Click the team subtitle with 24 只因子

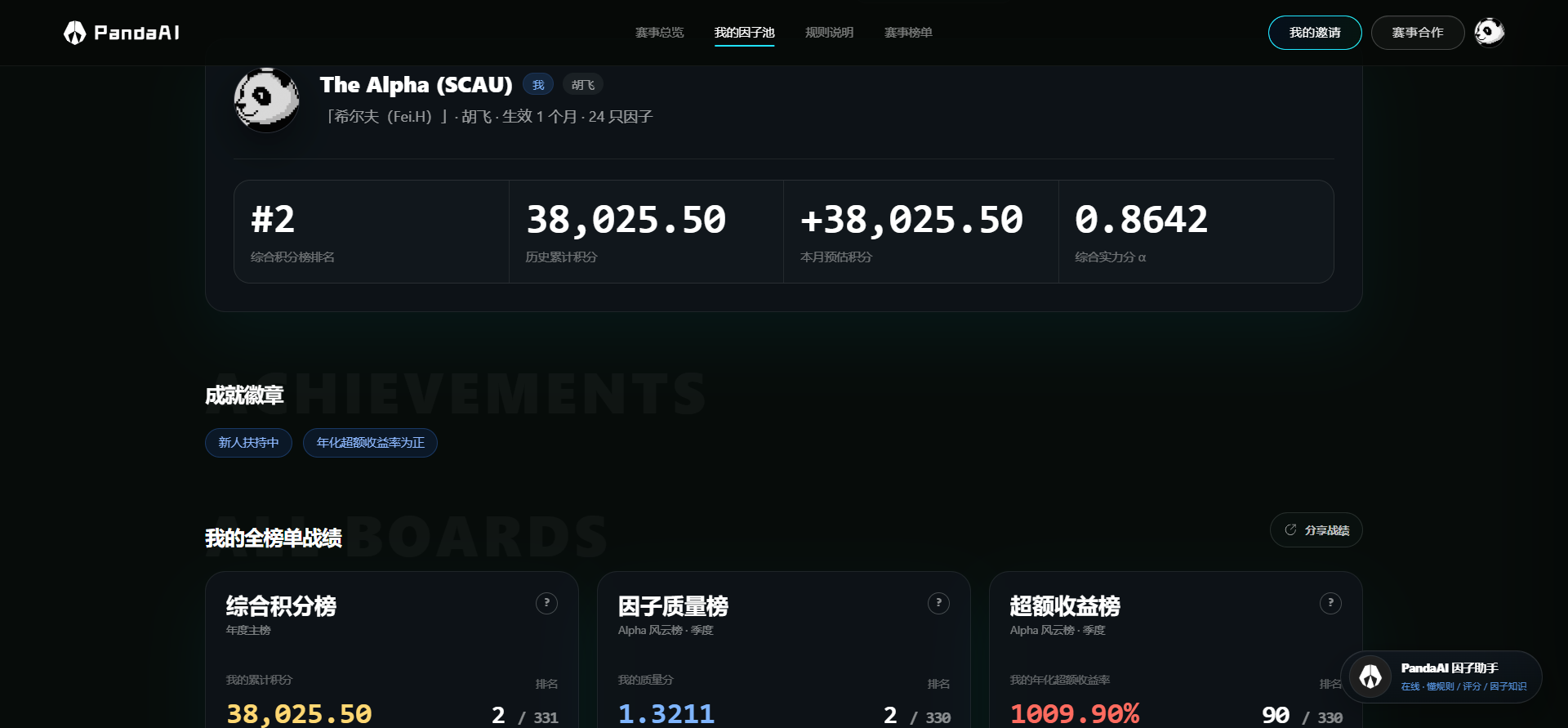coord(488,117)
